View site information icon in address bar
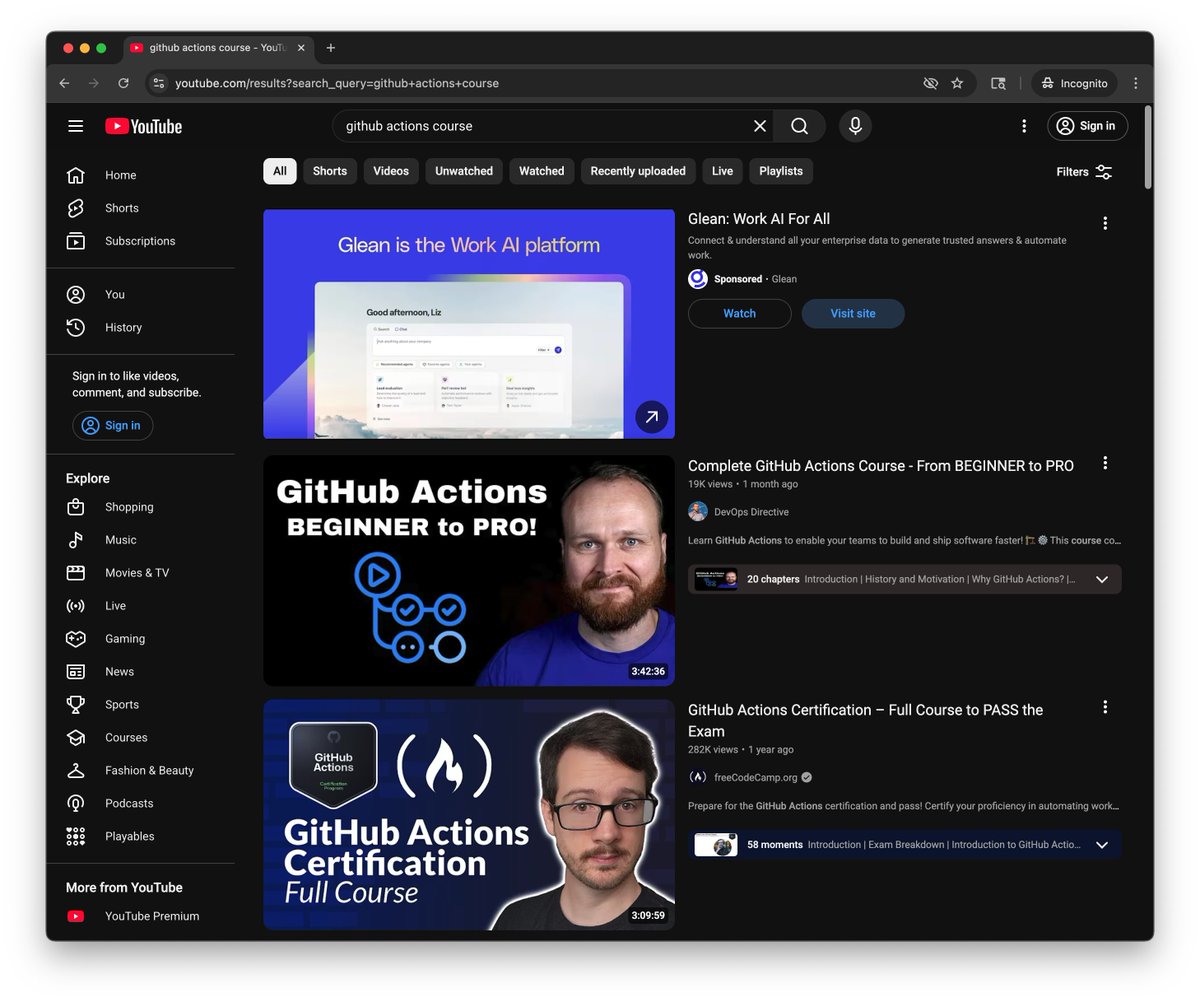Screen dimensions: 1200x1002 coord(158,83)
